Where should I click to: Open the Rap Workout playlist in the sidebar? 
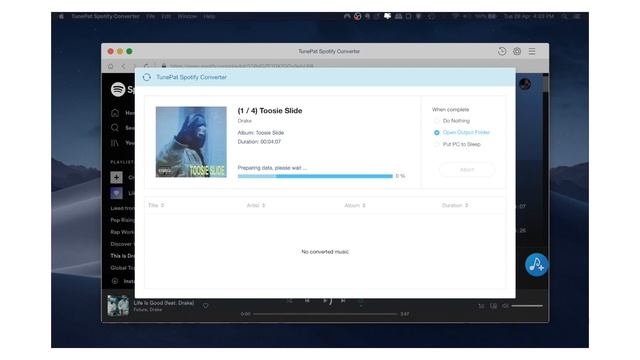click(122, 232)
